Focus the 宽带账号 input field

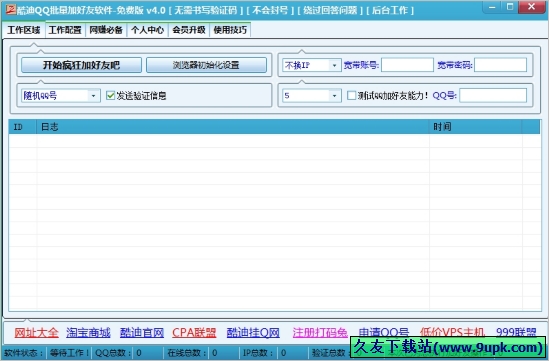click(x=408, y=65)
